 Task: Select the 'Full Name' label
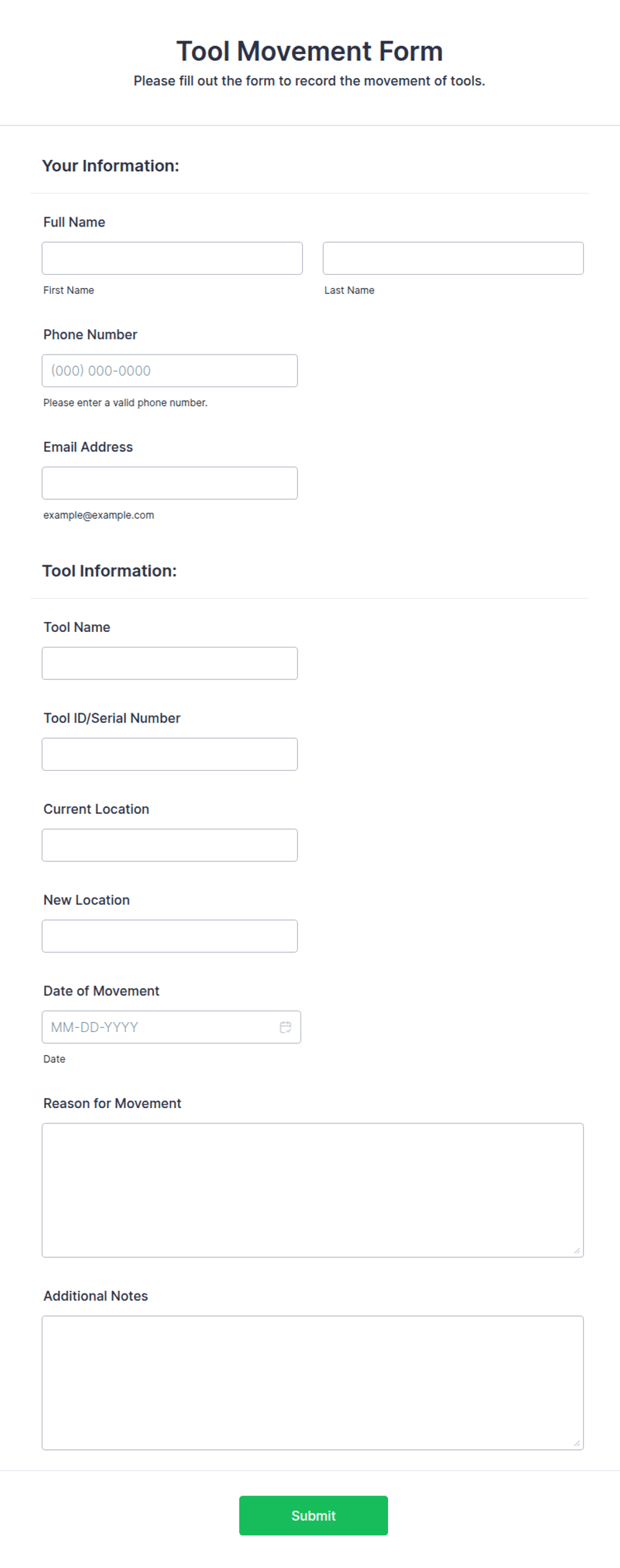click(x=74, y=222)
